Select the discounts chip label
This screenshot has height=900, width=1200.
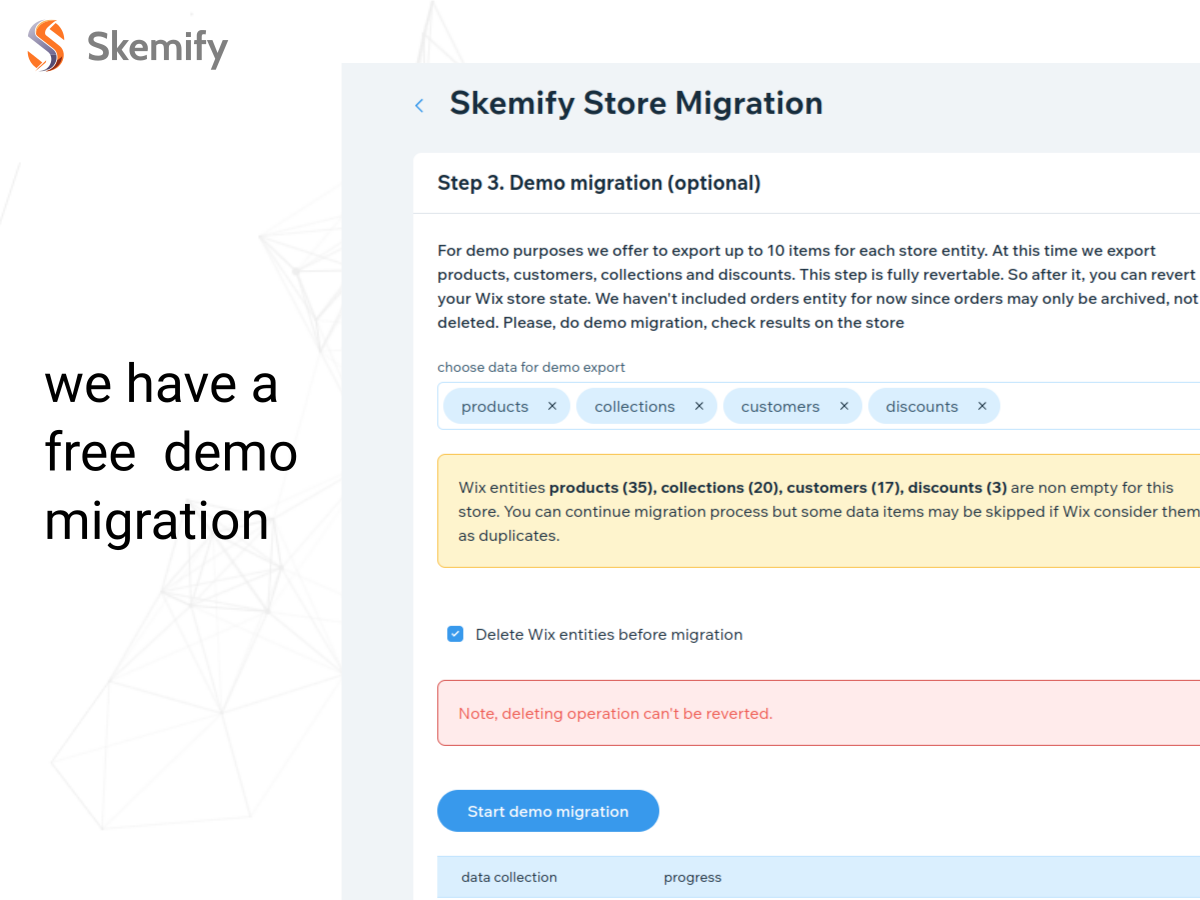click(x=922, y=406)
